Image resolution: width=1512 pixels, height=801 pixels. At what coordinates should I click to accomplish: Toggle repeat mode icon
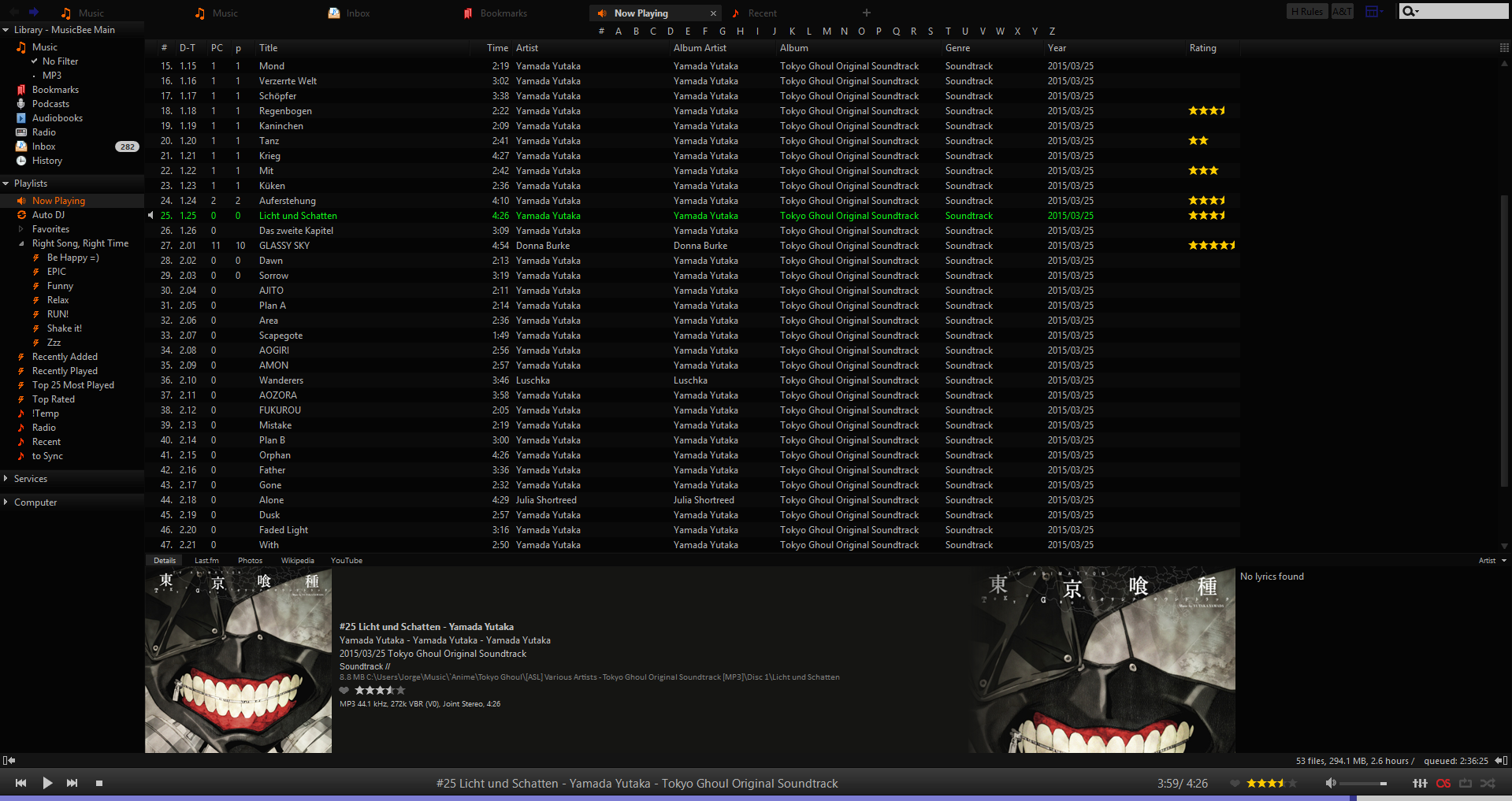(1466, 783)
